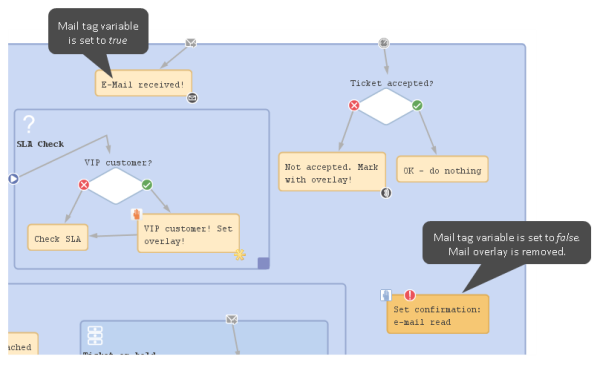Click the green check under Ticket accepted?
Viewport: 600px width, 365px height.
(x=417, y=105)
